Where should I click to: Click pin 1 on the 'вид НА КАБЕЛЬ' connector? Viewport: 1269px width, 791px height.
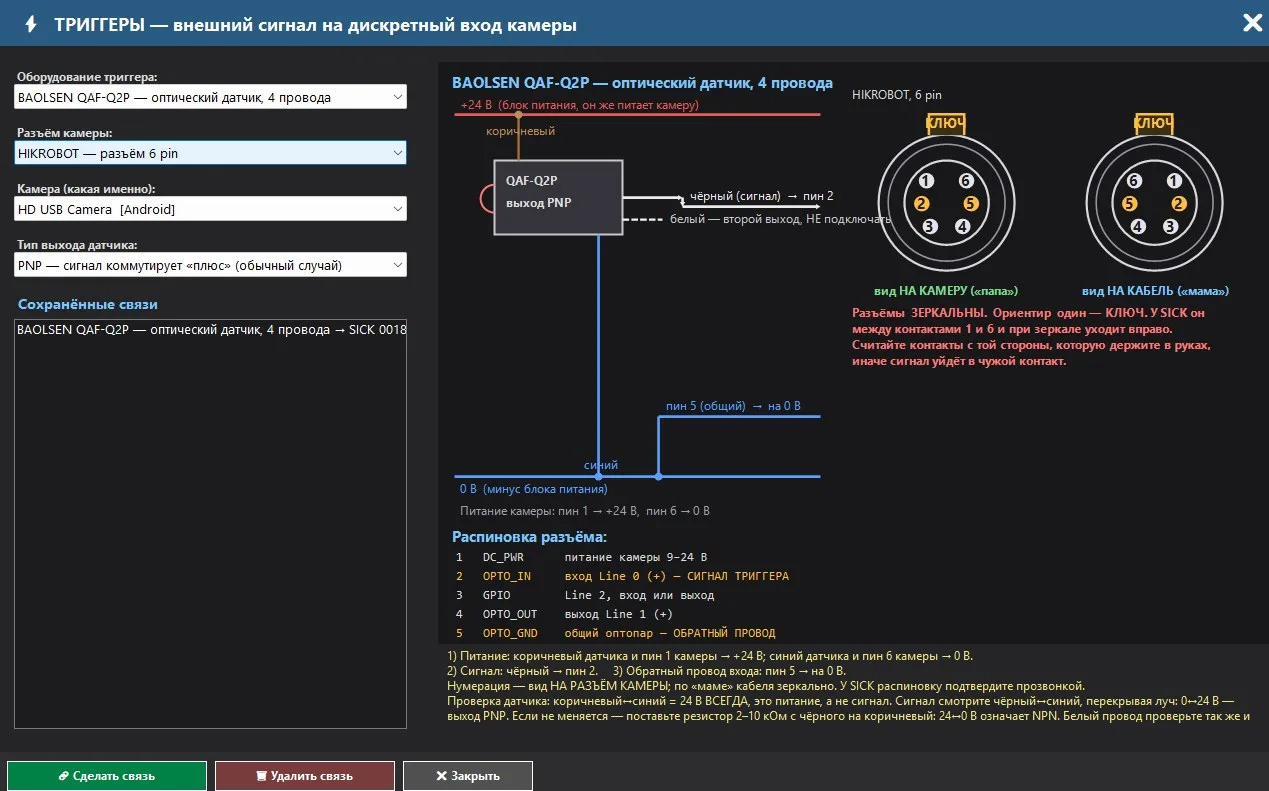[1173, 181]
